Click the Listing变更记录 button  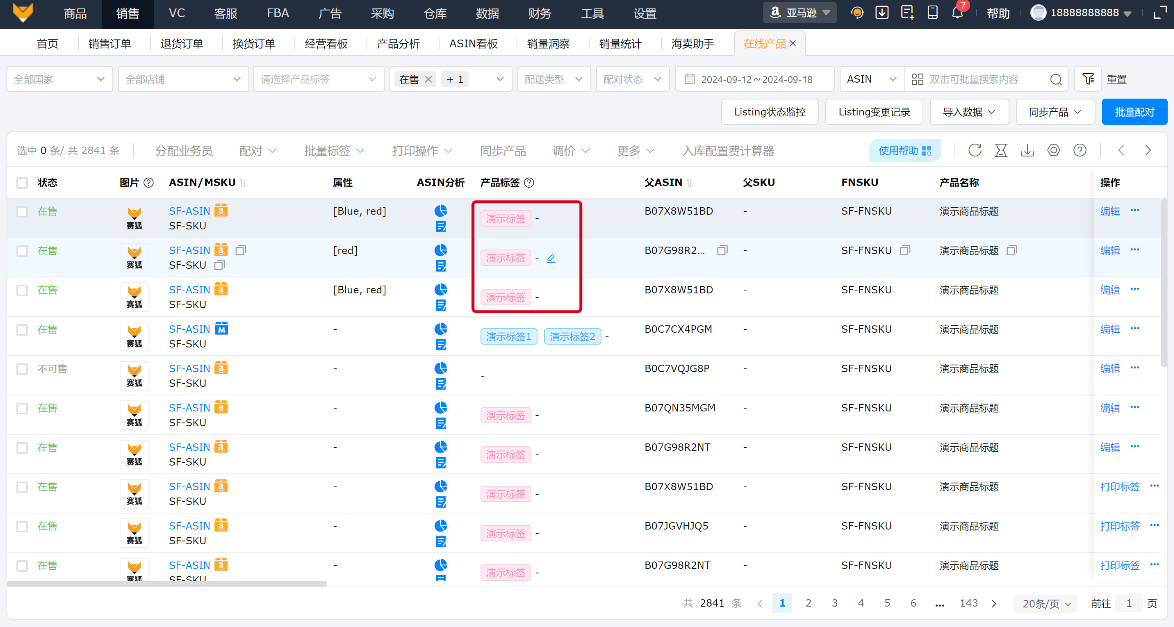tap(874, 112)
